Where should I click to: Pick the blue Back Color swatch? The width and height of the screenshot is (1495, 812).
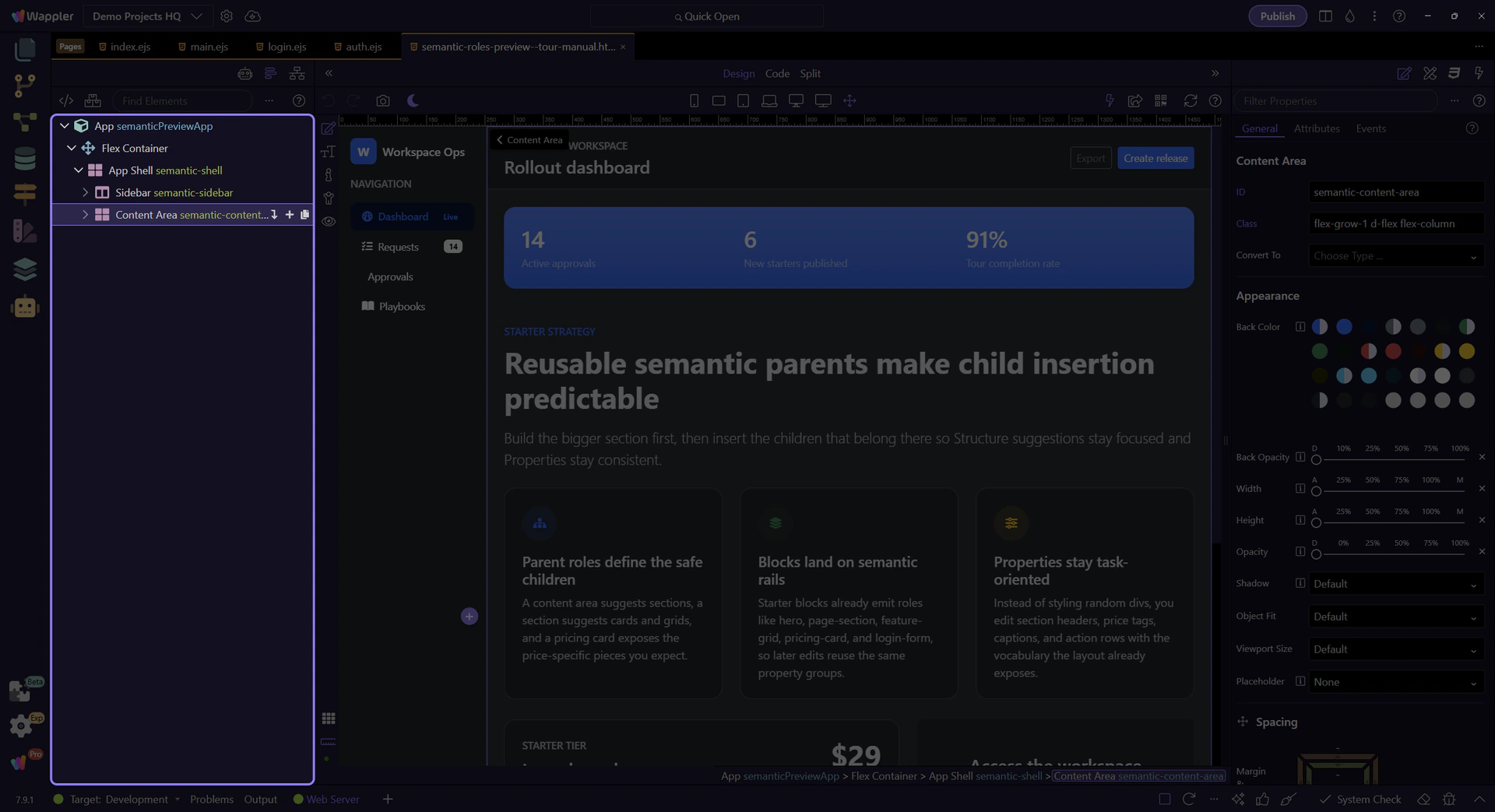pyautogui.click(x=1344, y=327)
